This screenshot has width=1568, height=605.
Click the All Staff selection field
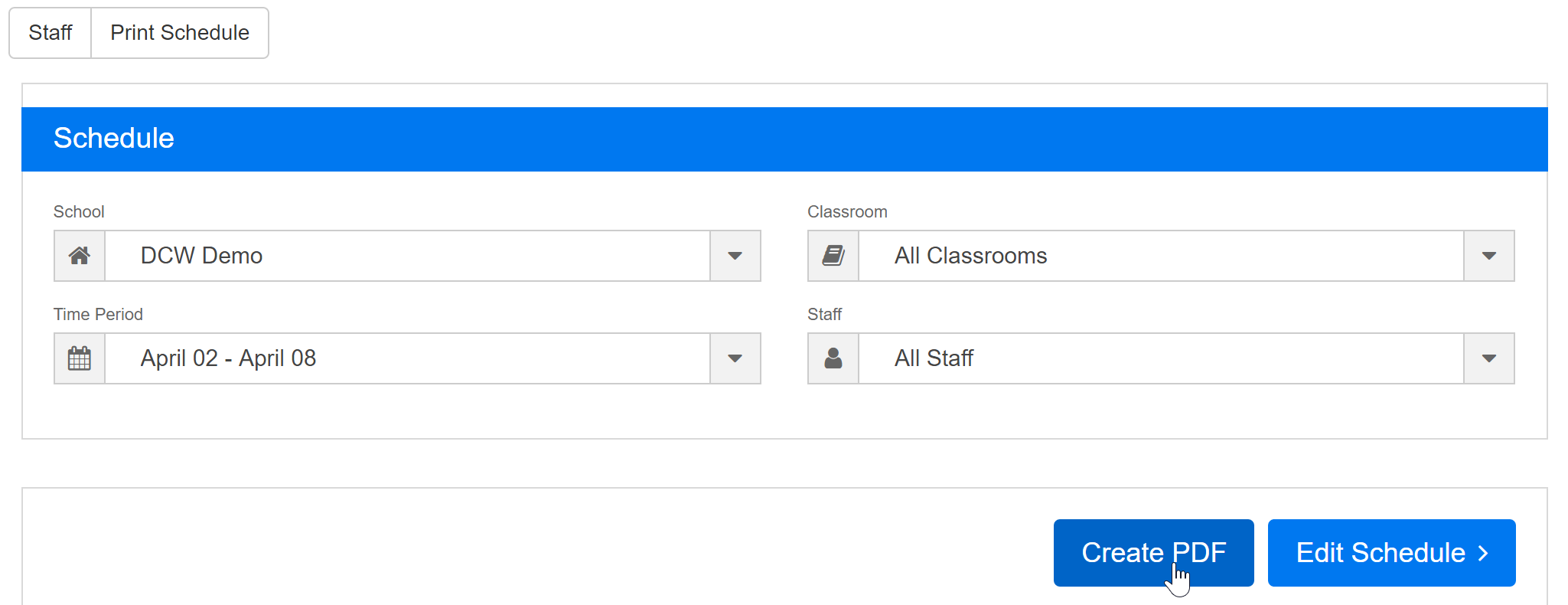(x=1161, y=358)
